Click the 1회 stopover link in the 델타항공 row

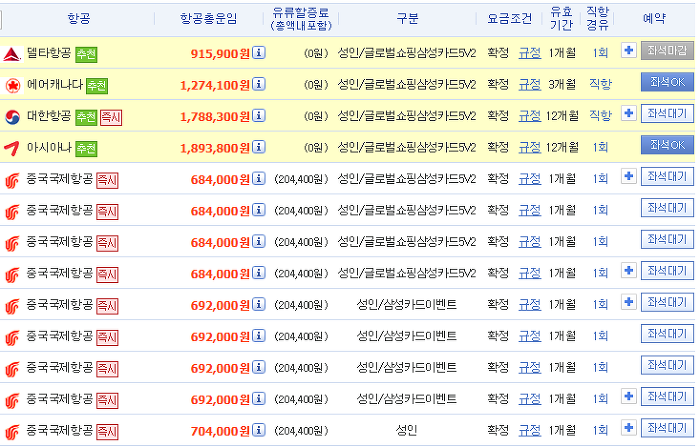[600, 53]
